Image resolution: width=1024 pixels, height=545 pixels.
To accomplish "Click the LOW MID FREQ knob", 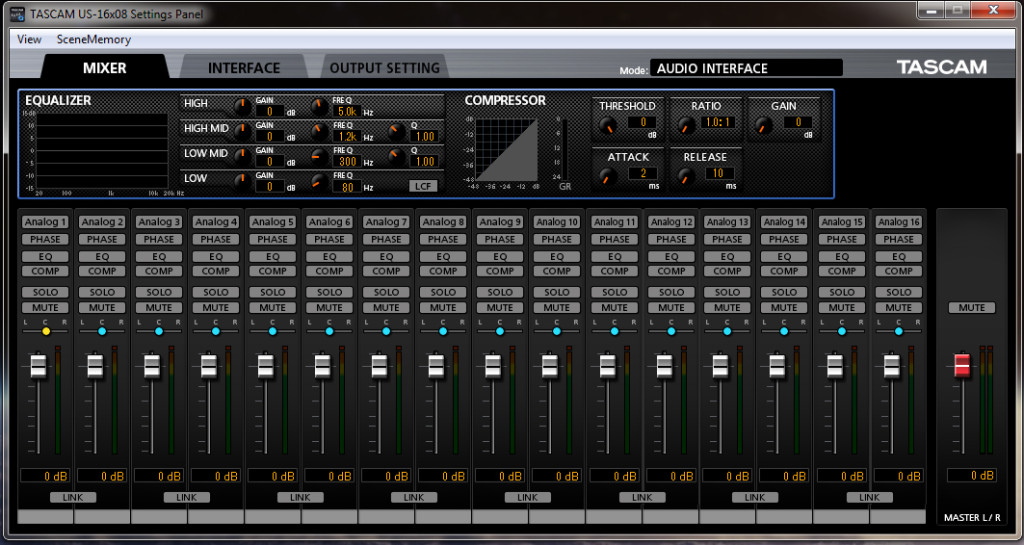I will tap(319, 157).
